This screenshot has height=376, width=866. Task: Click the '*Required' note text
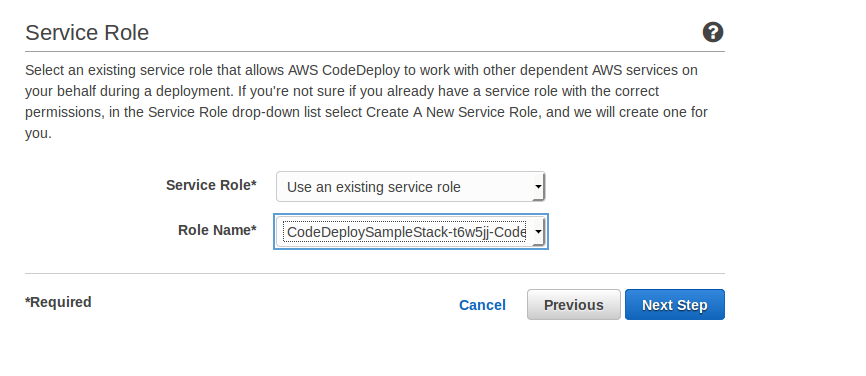(58, 302)
